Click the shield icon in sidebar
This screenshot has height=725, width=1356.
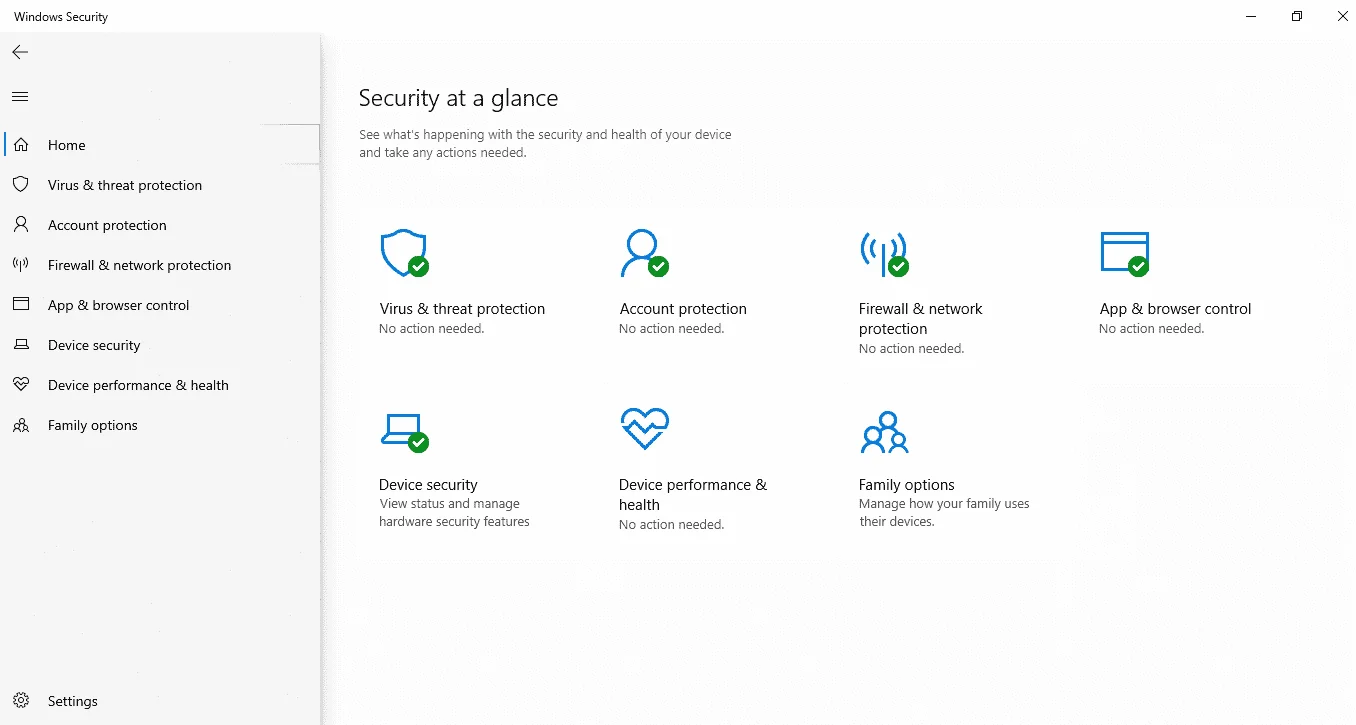point(21,185)
